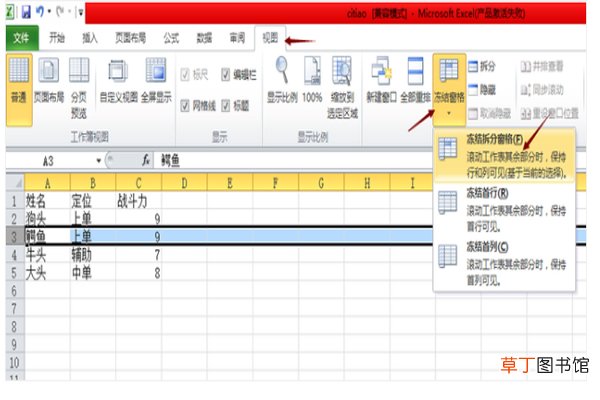Select column H header
The height and width of the screenshot is (400, 600).
[x=367, y=183]
